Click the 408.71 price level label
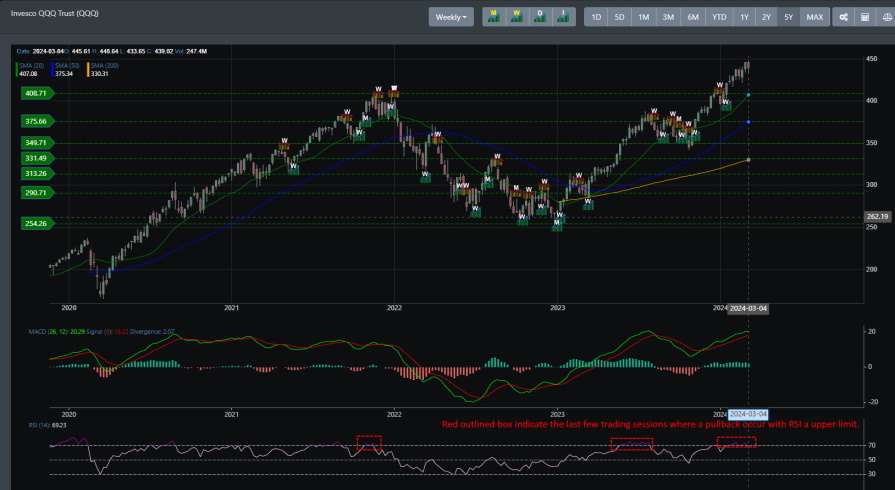The height and width of the screenshot is (490, 895). pyautogui.click(x=37, y=93)
